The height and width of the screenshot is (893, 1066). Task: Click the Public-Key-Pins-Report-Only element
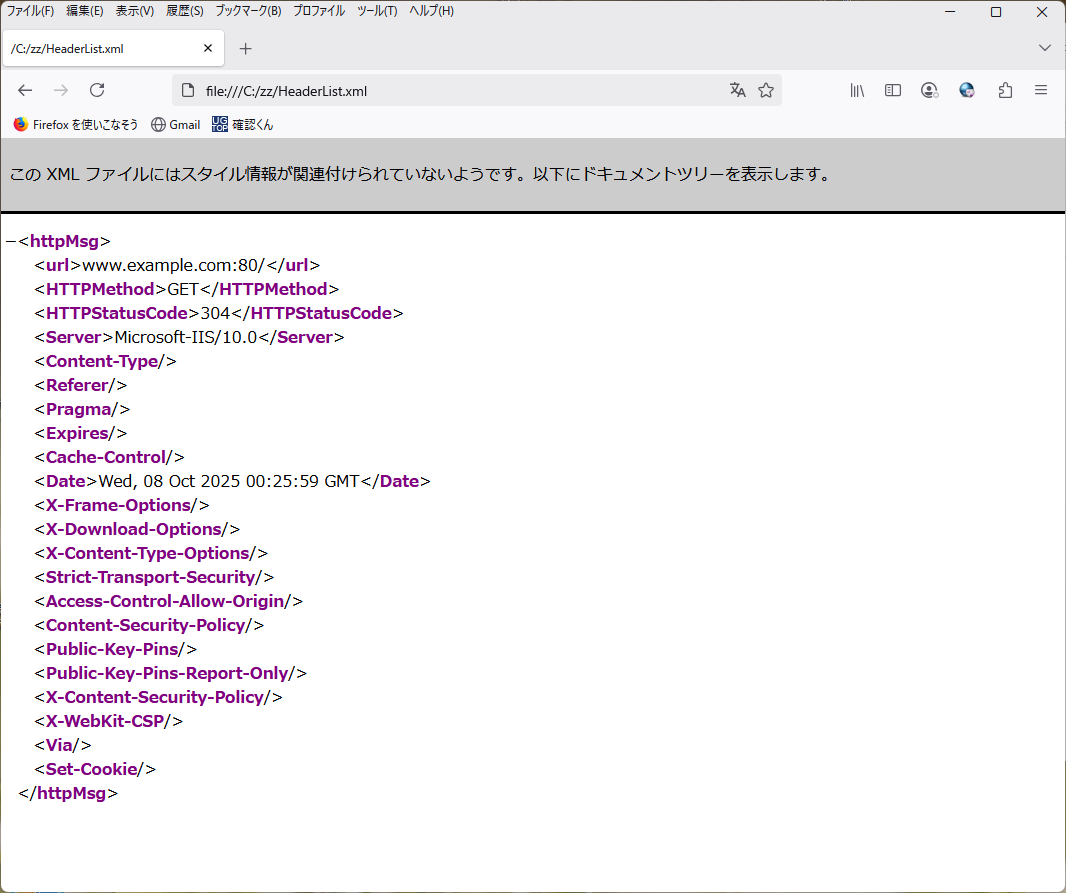[x=171, y=673]
